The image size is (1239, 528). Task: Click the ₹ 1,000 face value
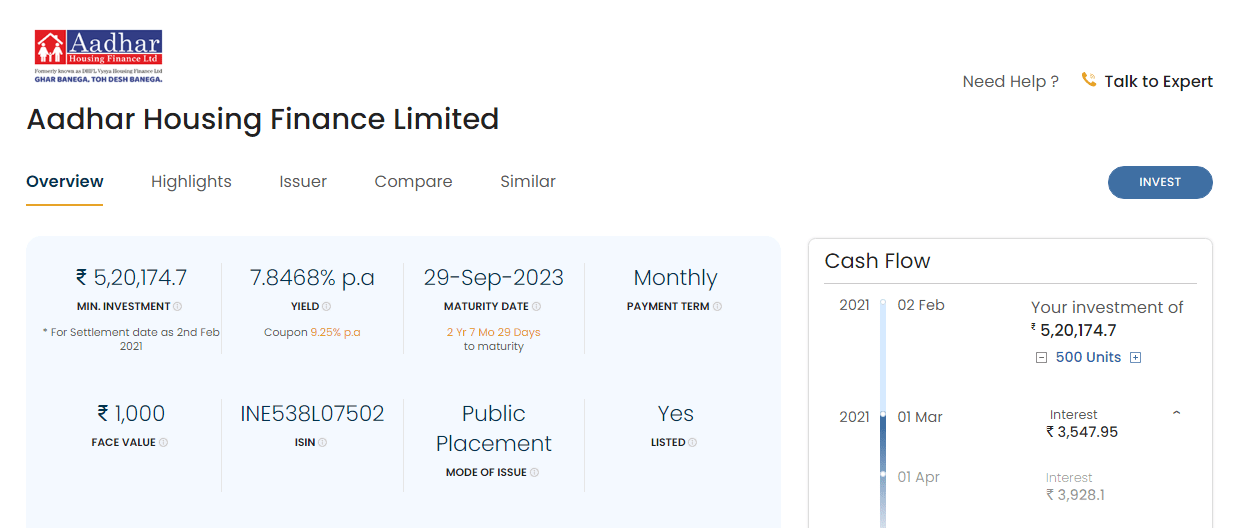(x=131, y=413)
